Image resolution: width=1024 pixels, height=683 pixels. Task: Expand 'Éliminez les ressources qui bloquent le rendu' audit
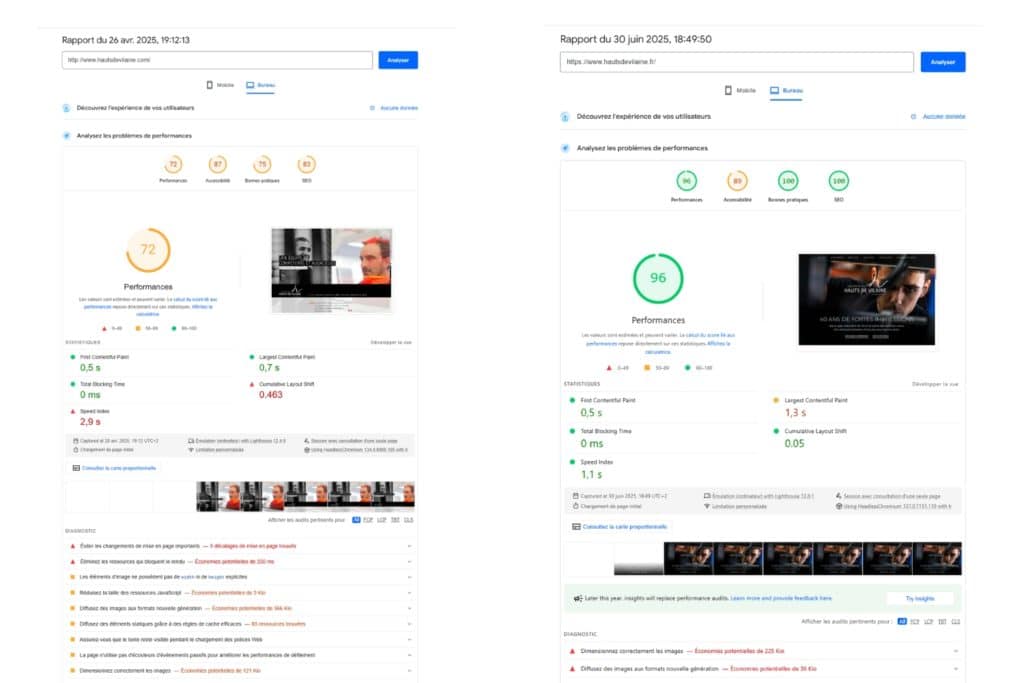[240, 562]
